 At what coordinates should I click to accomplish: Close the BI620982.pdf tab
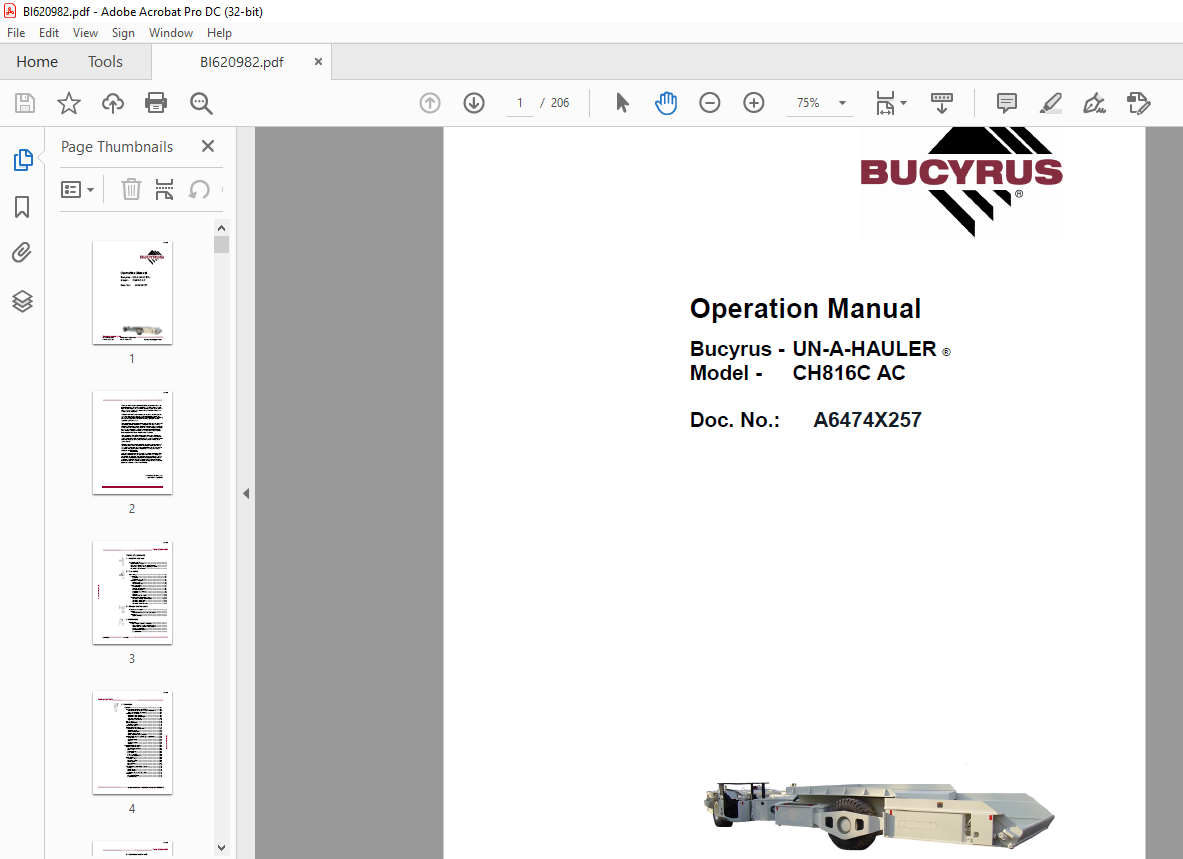click(x=318, y=62)
